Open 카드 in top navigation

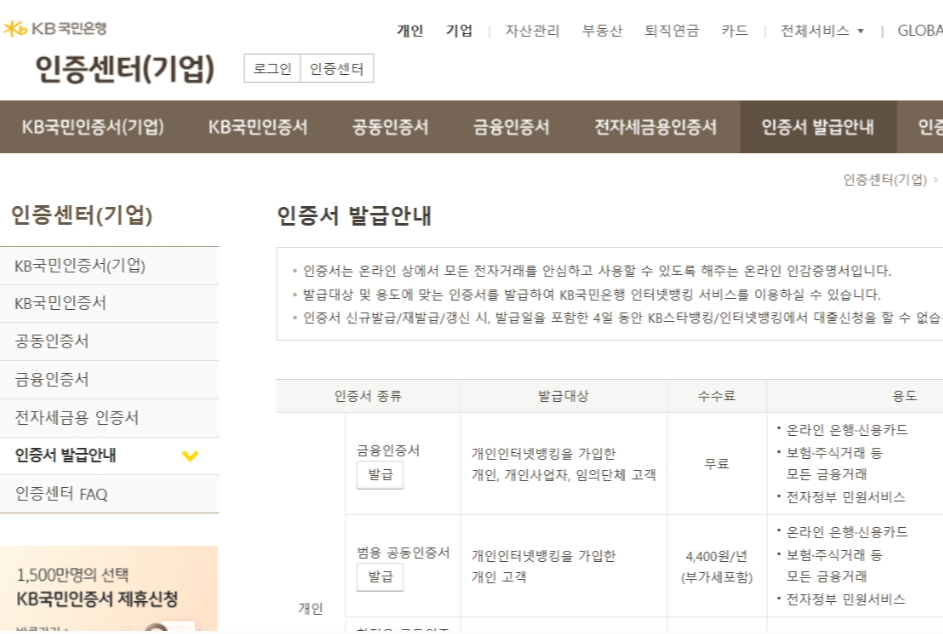(x=735, y=31)
